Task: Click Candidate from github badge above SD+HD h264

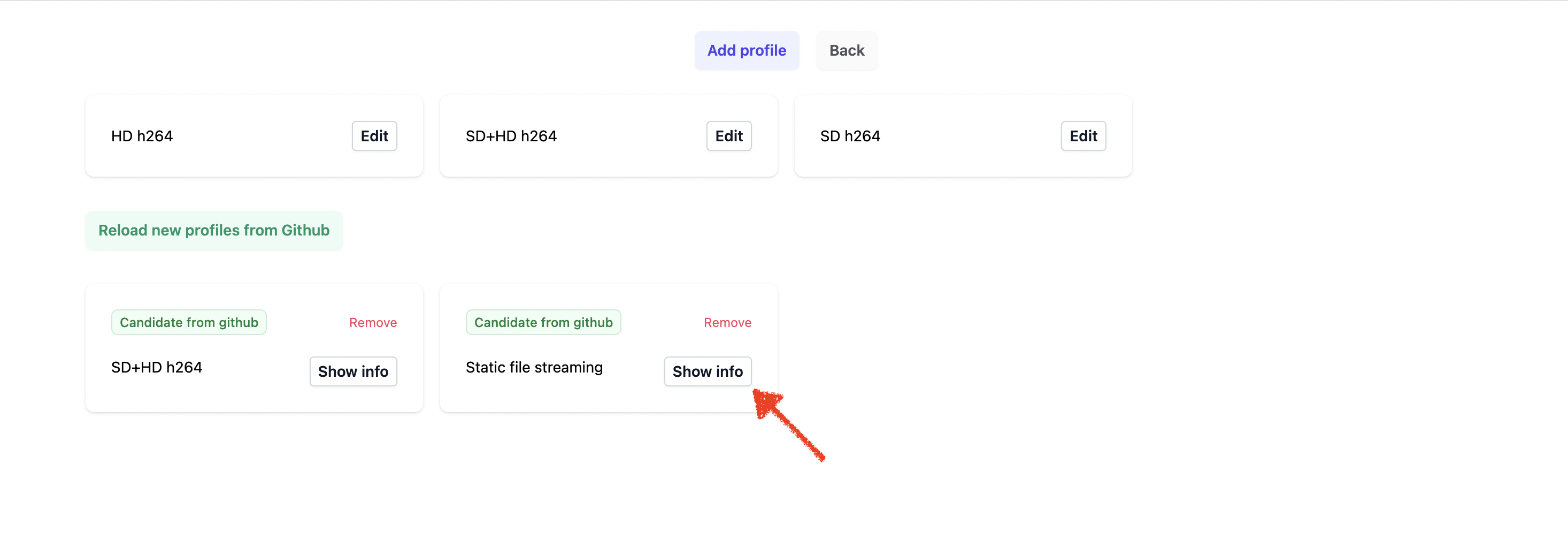Action: (x=189, y=322)
